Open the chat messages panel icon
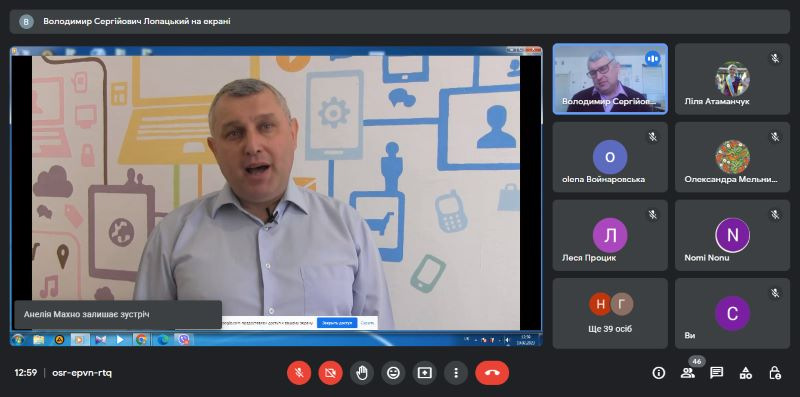 pyautogui.click(x=717, y=373)
